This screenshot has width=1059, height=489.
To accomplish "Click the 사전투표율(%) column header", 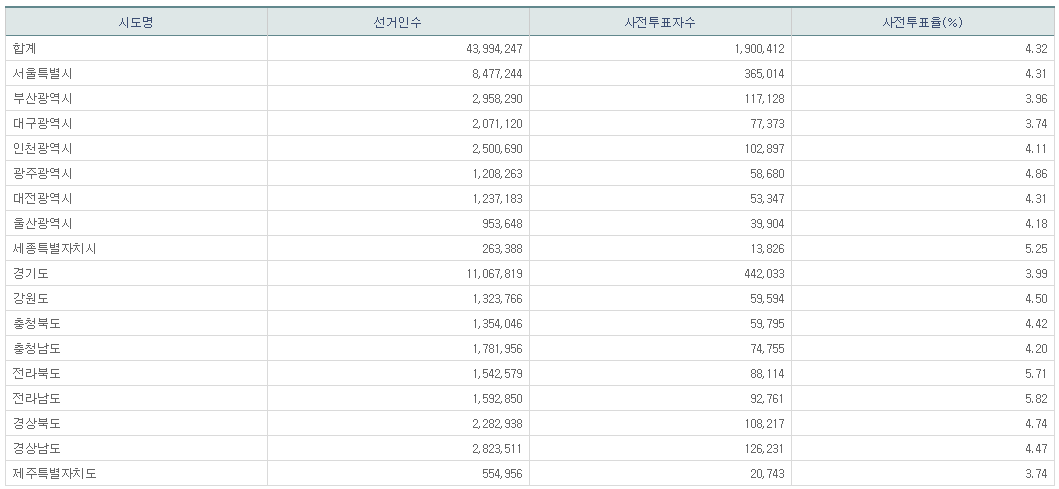I will 921,23.
